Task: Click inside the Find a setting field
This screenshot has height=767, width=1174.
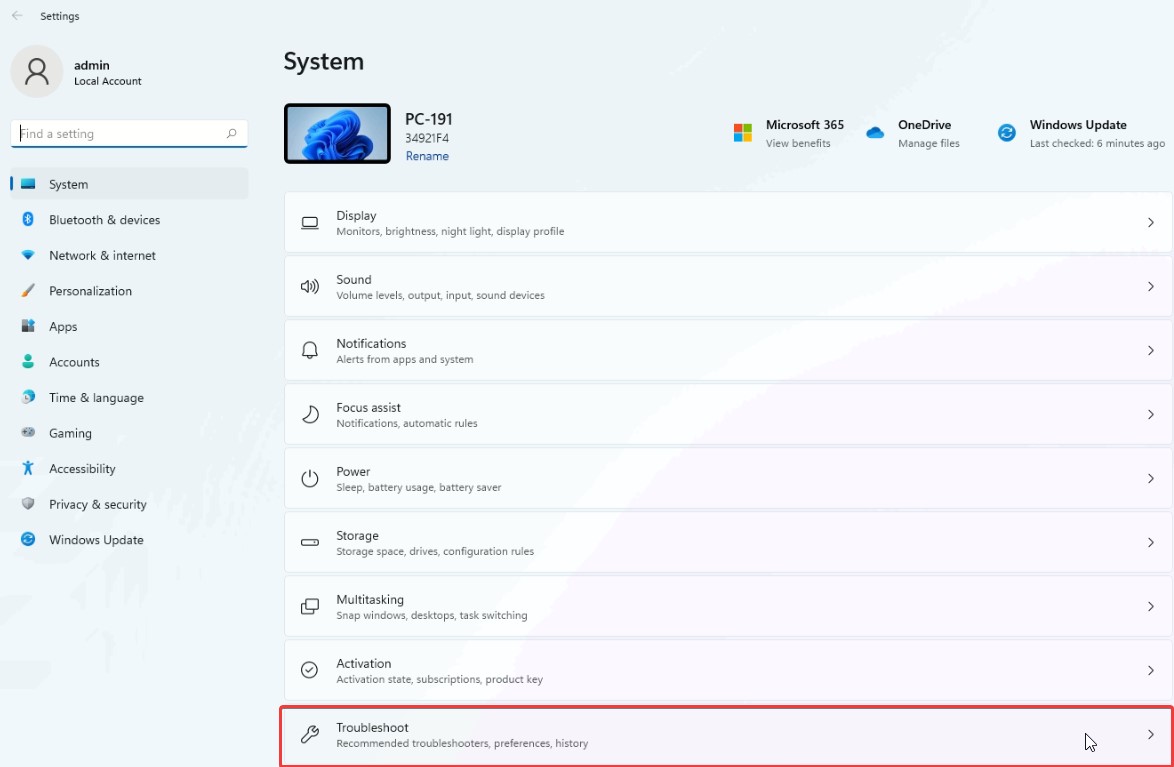Action: click(x=128, y=133)
